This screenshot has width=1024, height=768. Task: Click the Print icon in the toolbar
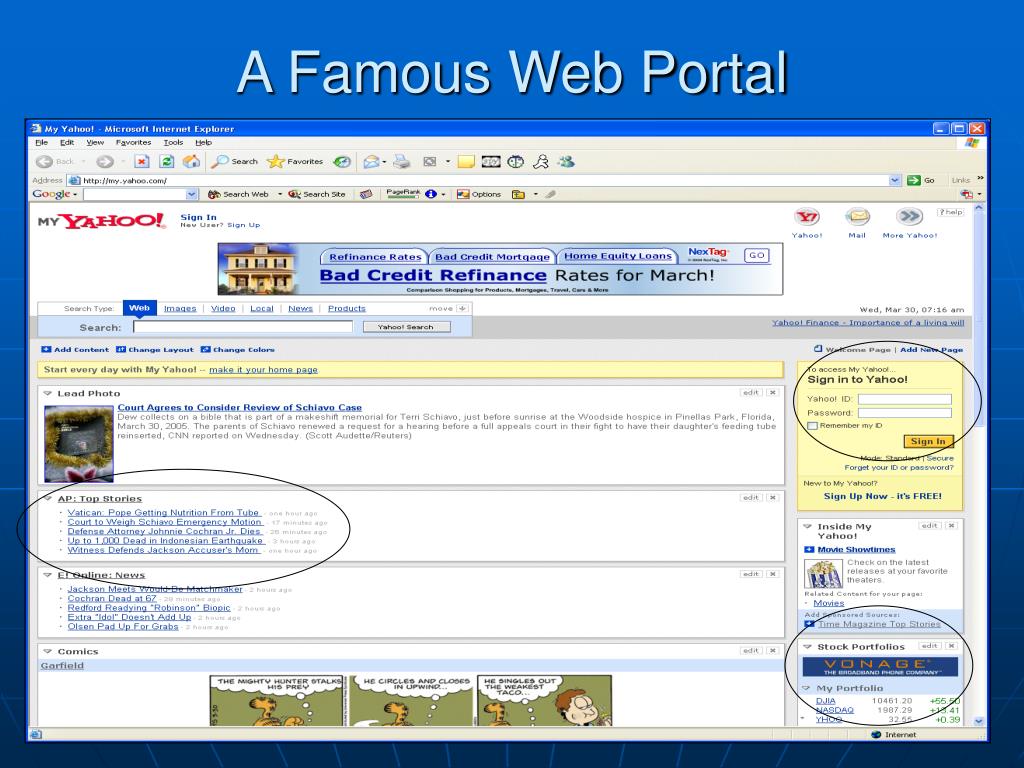tap(402, 161)
